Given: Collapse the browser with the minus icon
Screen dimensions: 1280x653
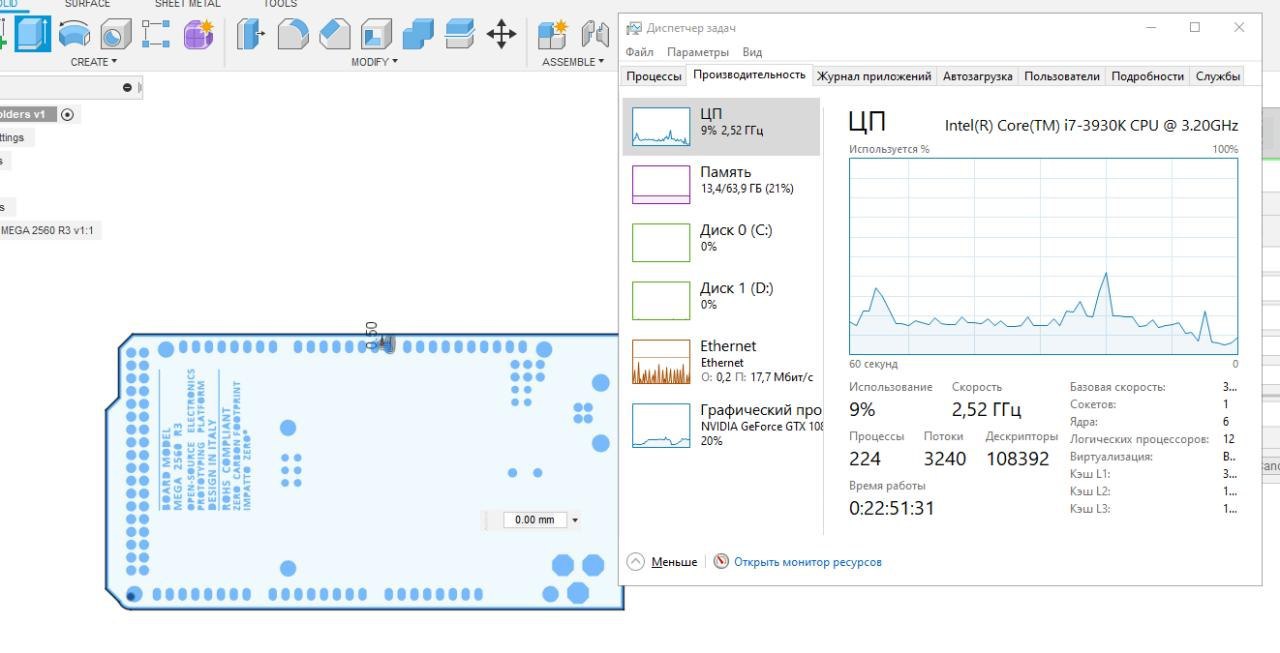Looking at the screenshot, I should coord(127,88).
